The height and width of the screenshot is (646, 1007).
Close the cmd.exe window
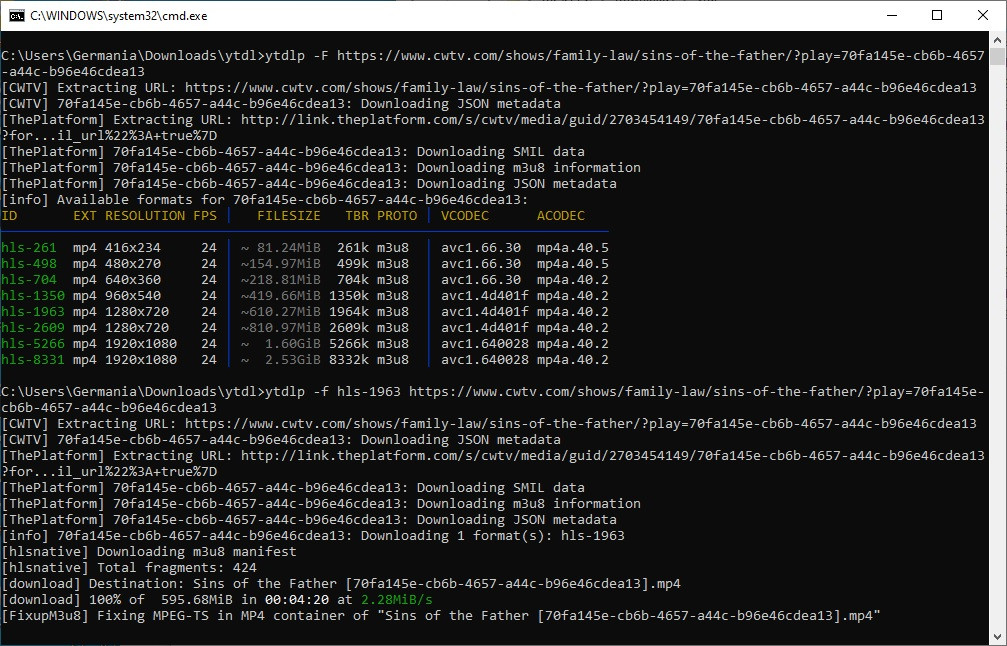click(983, 15)
